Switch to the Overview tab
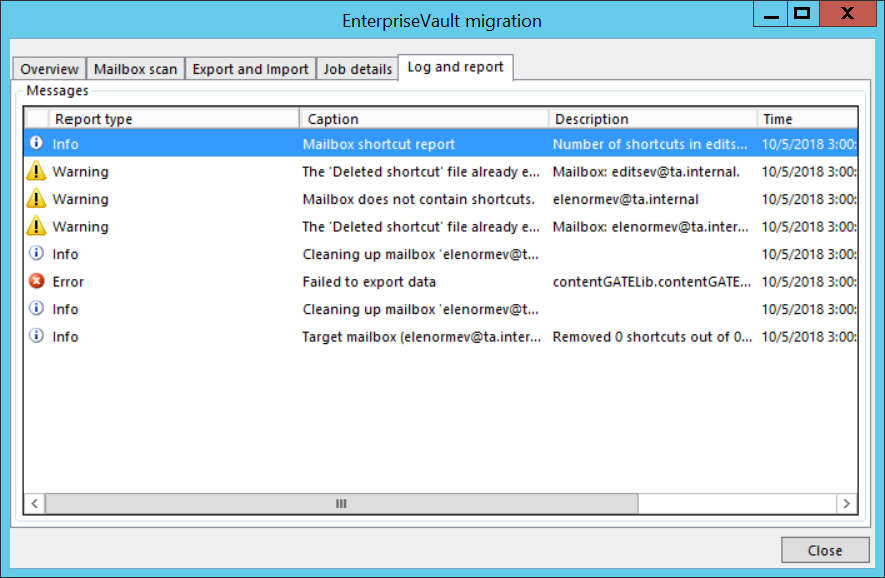 (x=49, y=69)
